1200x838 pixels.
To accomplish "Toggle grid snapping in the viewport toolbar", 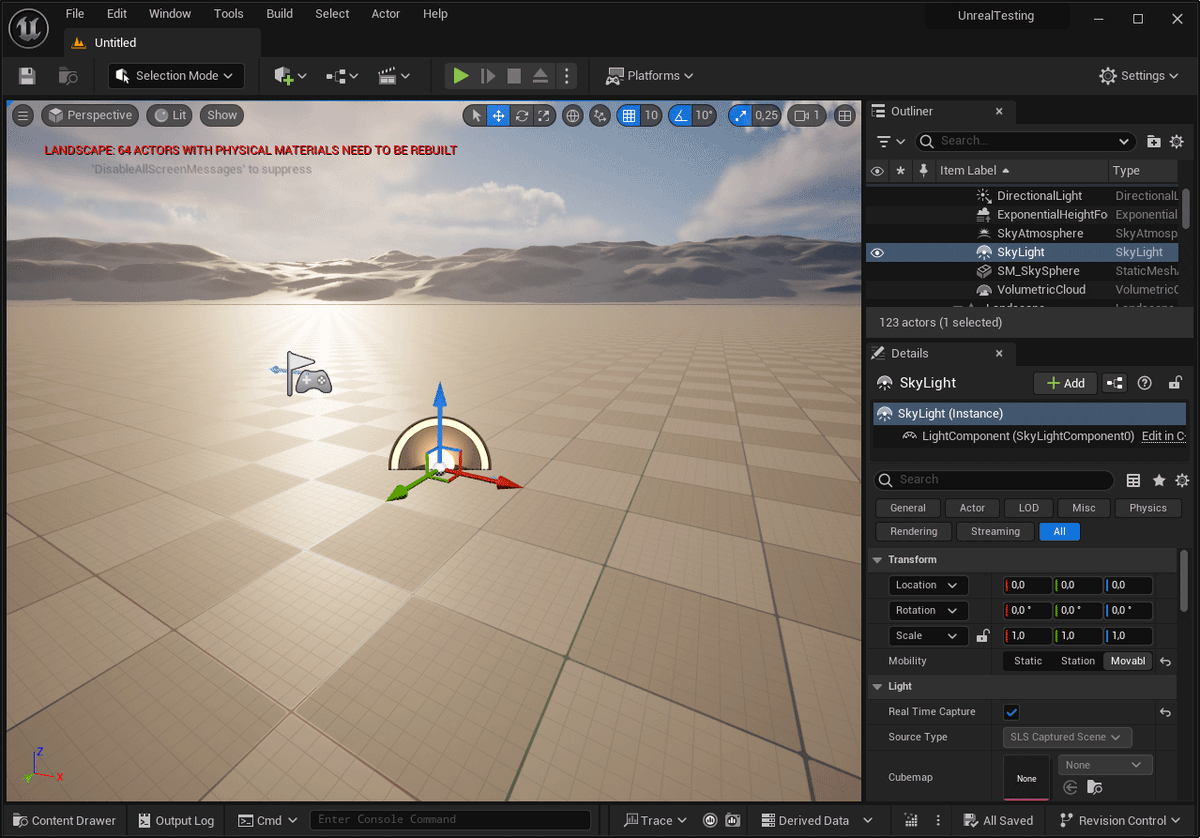I will [x=628, y=116].
